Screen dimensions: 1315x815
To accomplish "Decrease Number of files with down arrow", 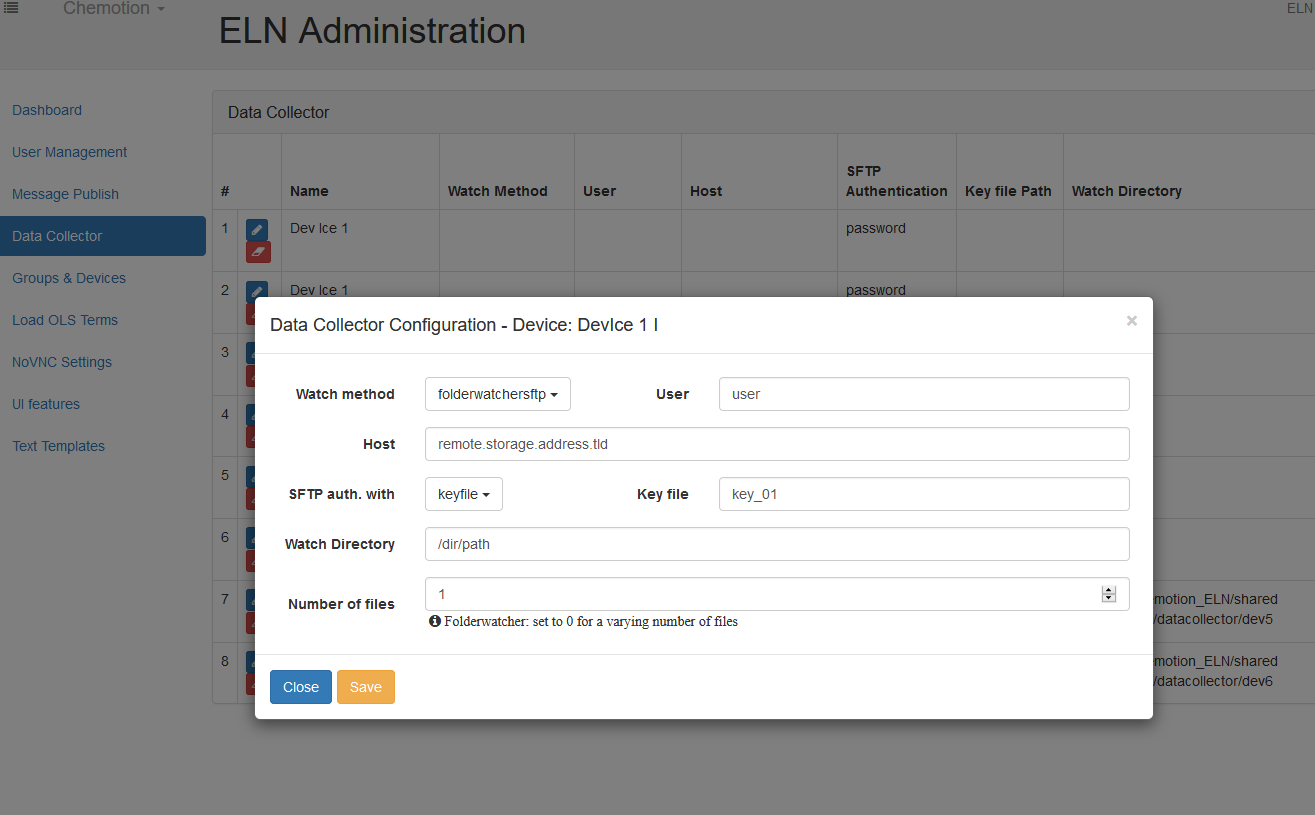I will coord(1108,598).
